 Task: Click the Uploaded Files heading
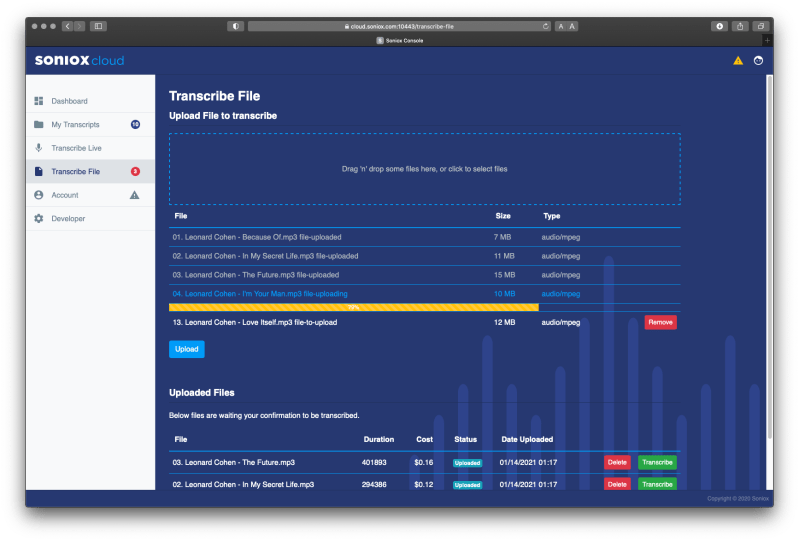tap(202, 393)
